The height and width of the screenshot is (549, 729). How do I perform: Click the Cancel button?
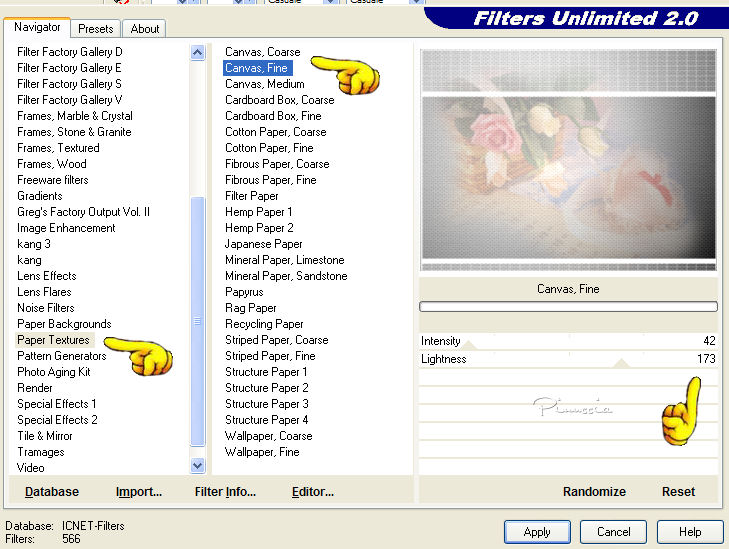point(613,532)
